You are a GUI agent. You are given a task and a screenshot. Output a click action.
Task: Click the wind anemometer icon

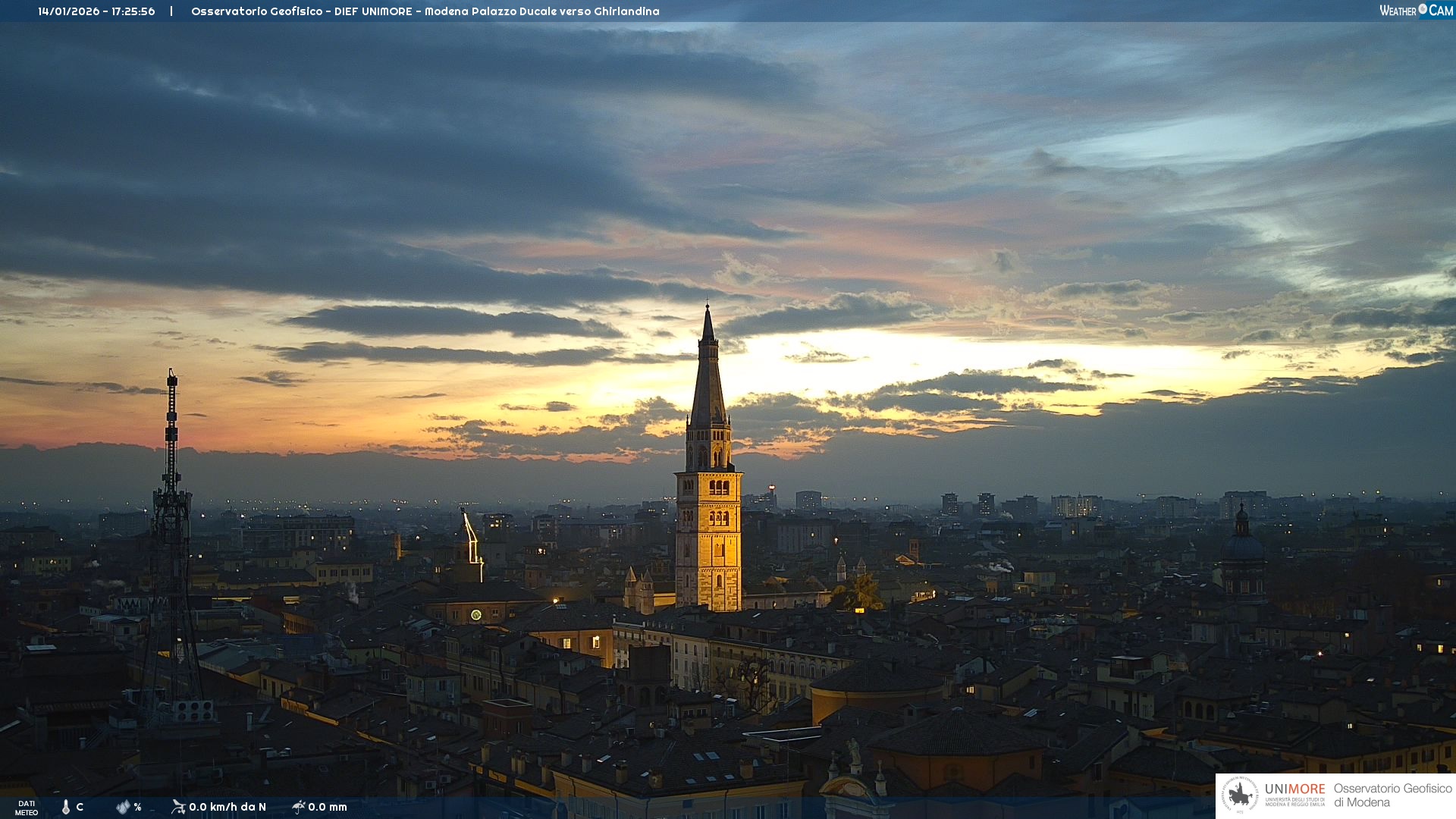point(178,807)
